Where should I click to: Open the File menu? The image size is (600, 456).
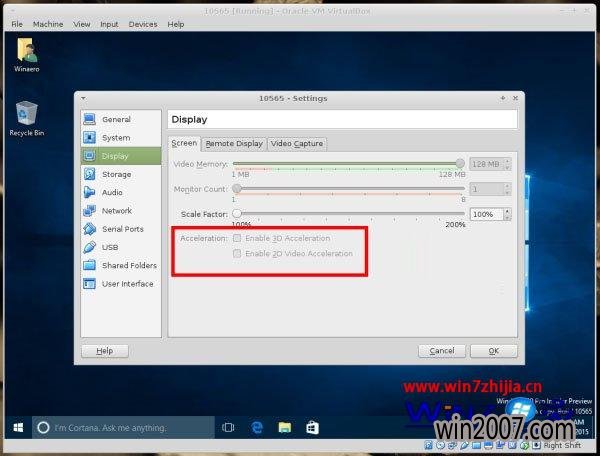tap(17, 24)
